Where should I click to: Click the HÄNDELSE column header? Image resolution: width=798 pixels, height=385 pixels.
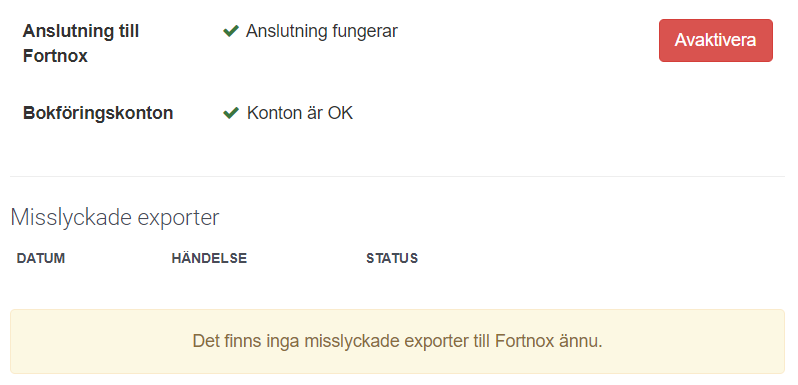click(x=209, y=258)
